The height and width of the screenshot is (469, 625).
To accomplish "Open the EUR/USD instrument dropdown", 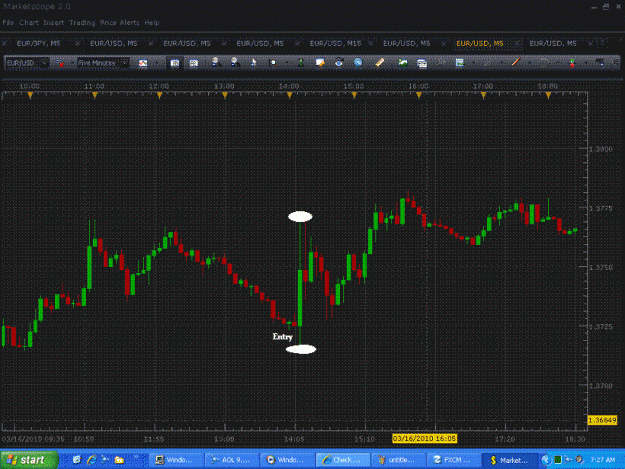I will pos(26,63).
